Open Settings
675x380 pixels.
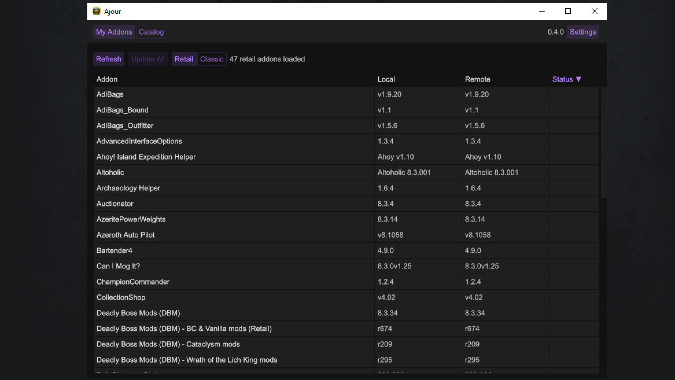582,32
